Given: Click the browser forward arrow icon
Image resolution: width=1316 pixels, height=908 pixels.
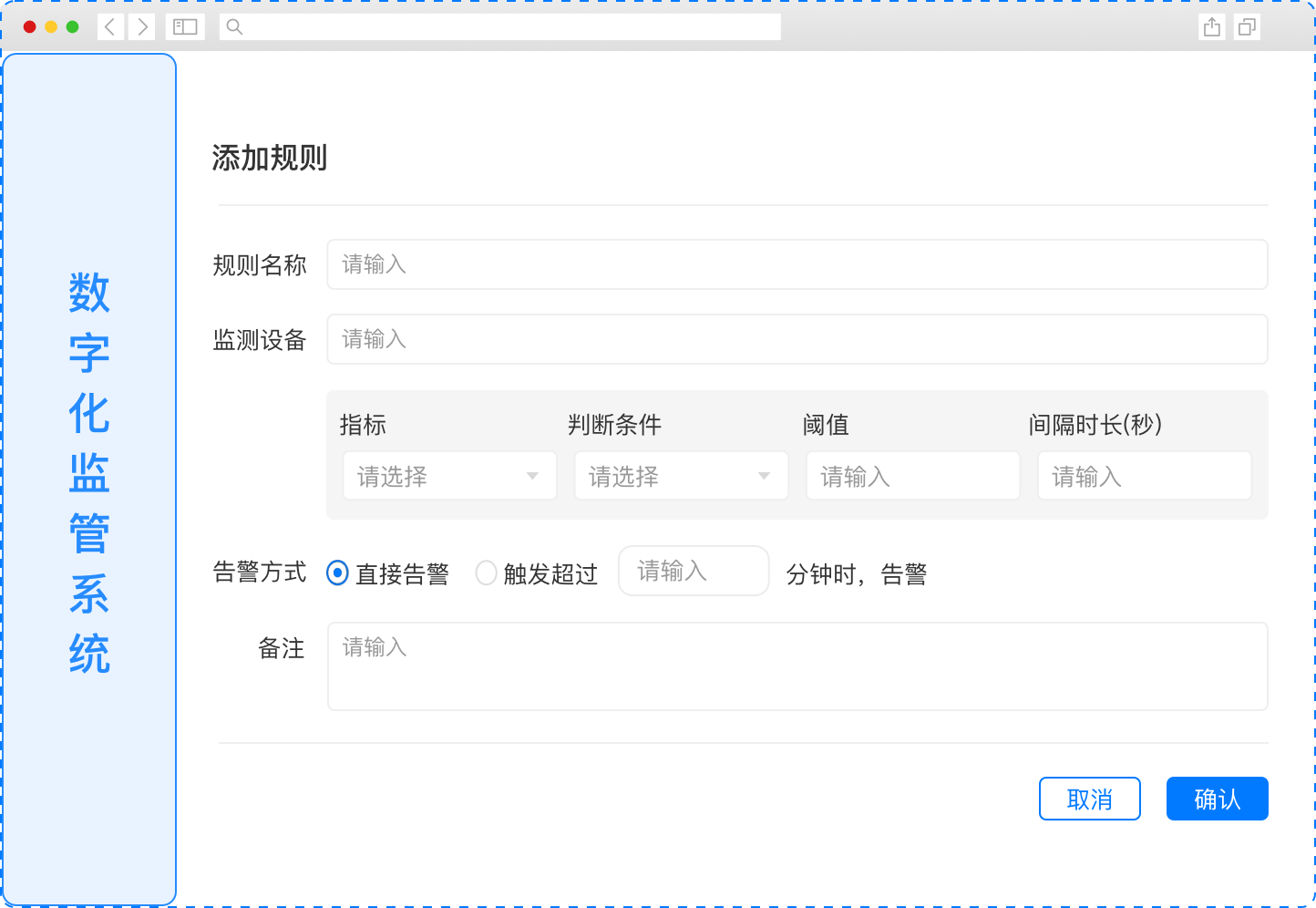Looking at the screenshot, I should point(141,26).
